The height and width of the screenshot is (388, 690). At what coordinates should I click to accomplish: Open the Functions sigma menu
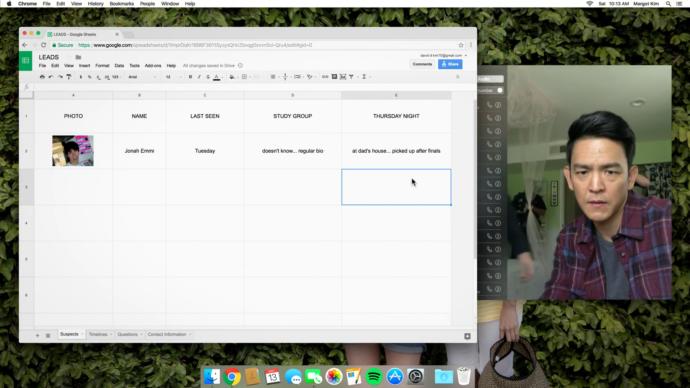(x=364, y=77)
